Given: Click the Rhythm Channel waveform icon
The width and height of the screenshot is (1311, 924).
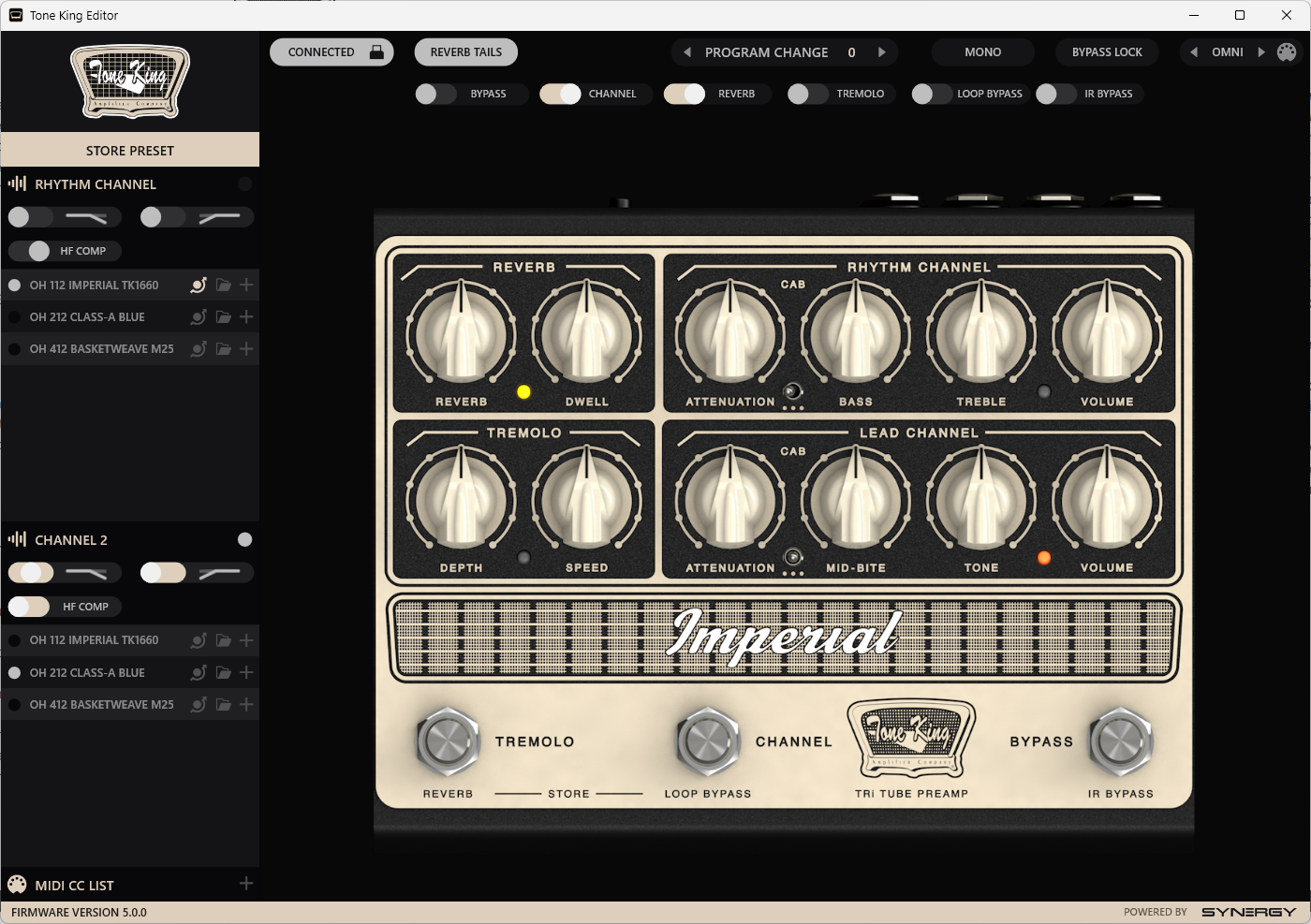Looking at the screenshot, I should [x=17, y=183].
